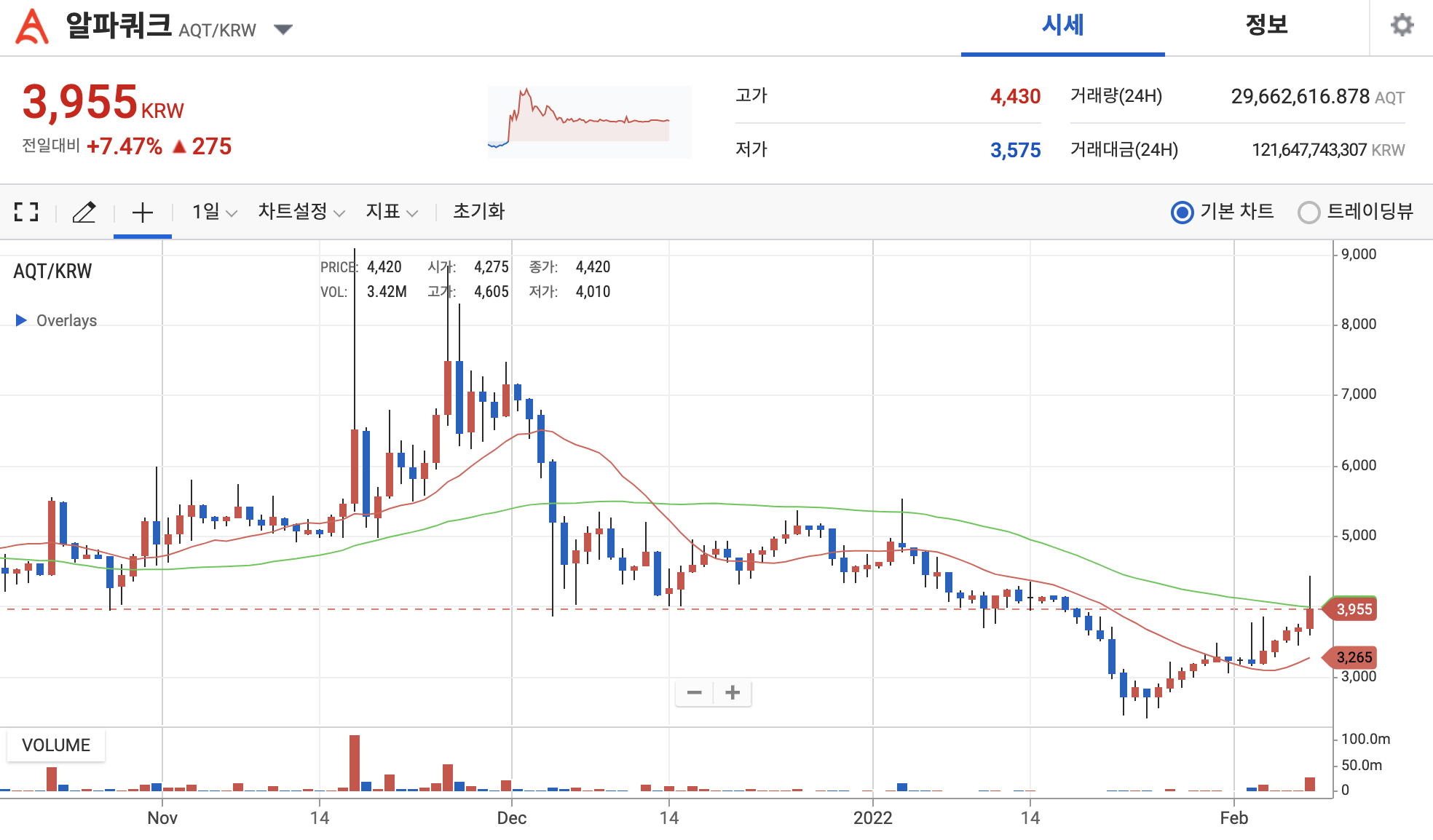Click the 3,955 current price marker
Image resolution: width=1433 pixels, height=840 pixels.
coord(1353,609)
